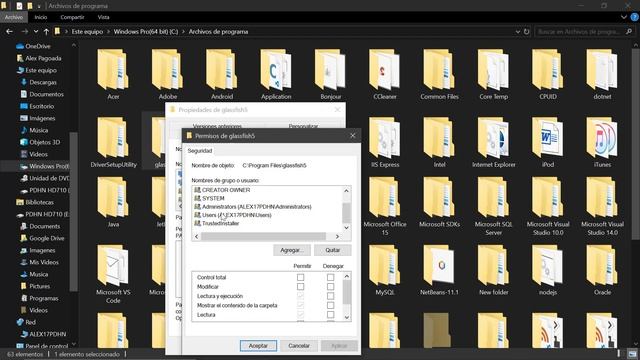This screenshot has height=360, width=640.
Task: Select the iTunes folder
Action: (602, 142)
